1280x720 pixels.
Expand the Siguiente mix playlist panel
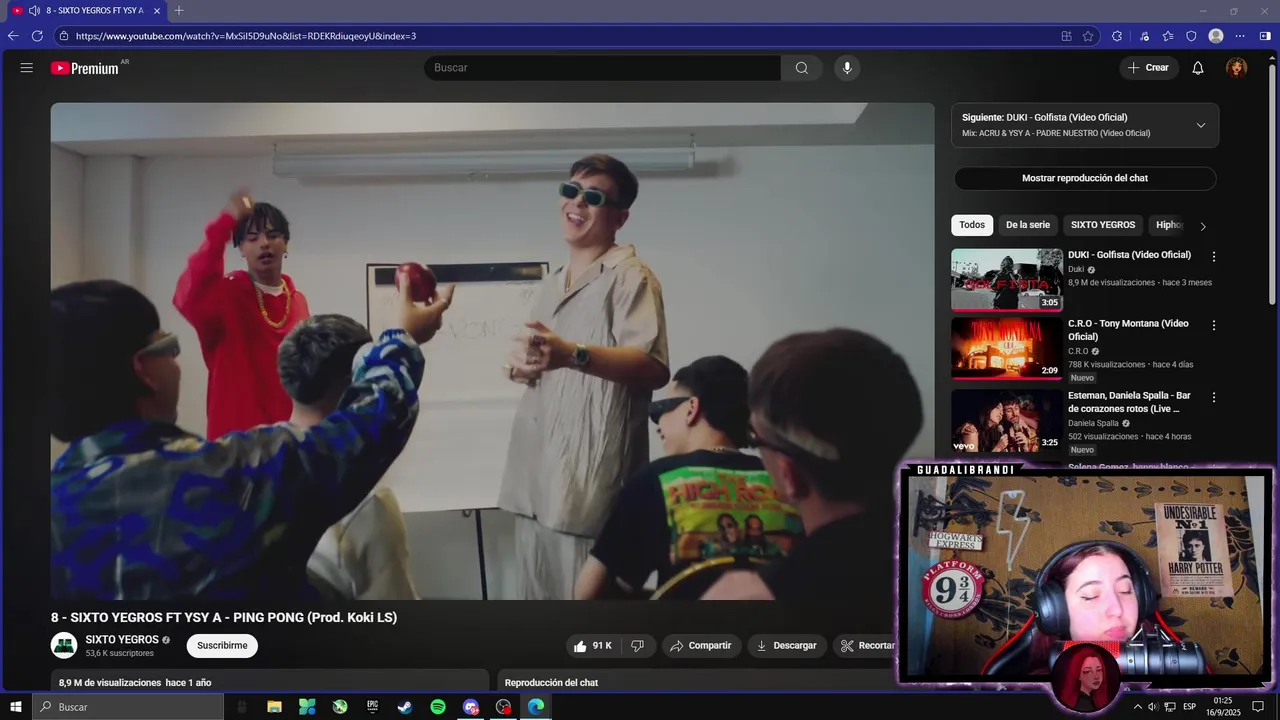[x=1201, y=125]
